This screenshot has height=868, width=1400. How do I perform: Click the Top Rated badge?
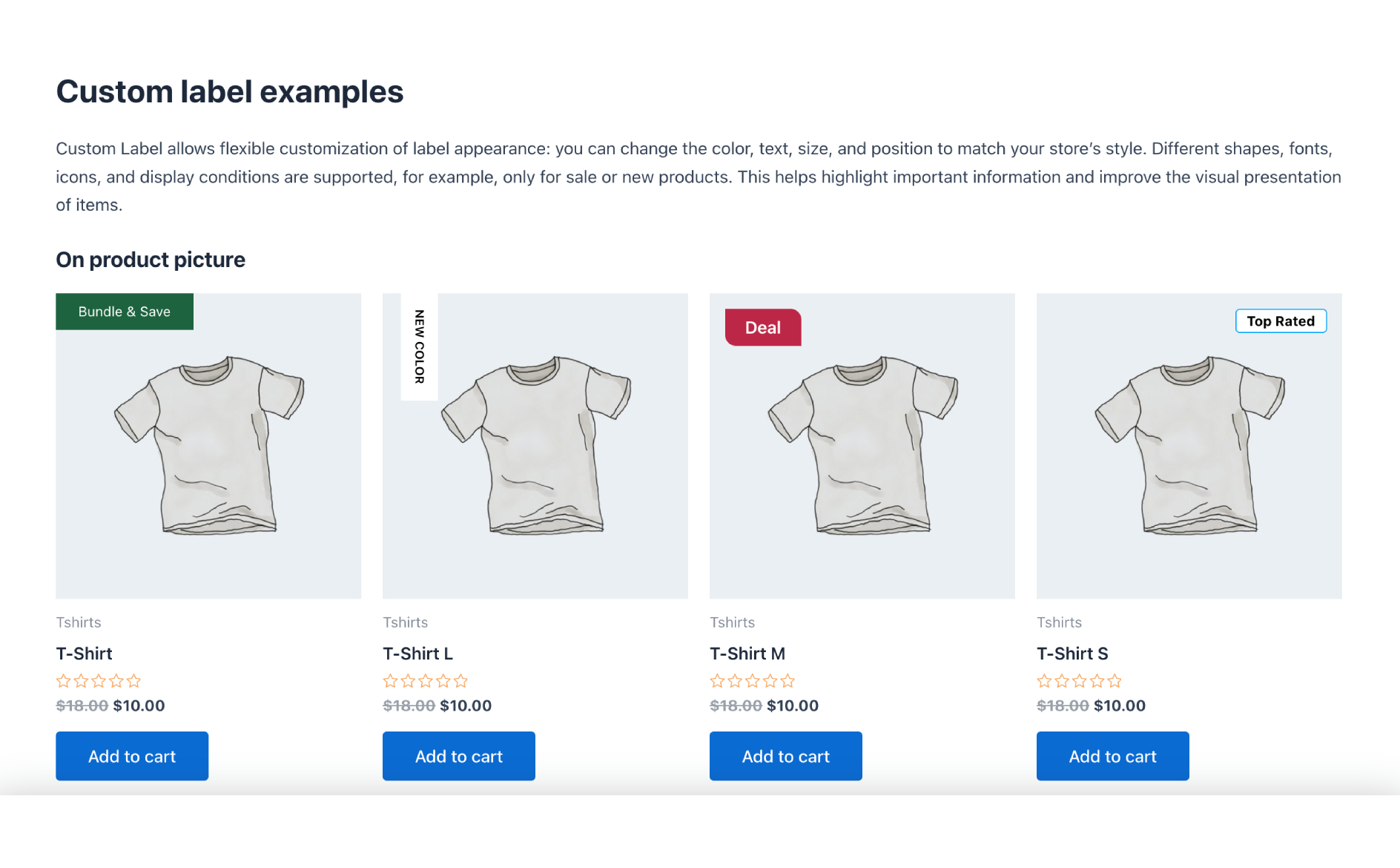[1281, 321]
